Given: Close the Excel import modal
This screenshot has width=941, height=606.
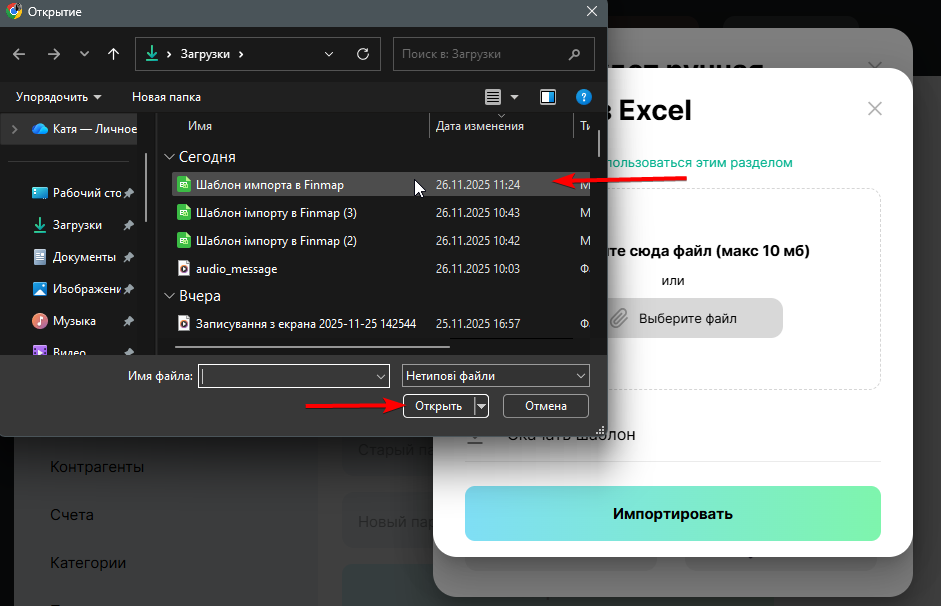Looking at the screenshot, I should (x=875, y=109).
